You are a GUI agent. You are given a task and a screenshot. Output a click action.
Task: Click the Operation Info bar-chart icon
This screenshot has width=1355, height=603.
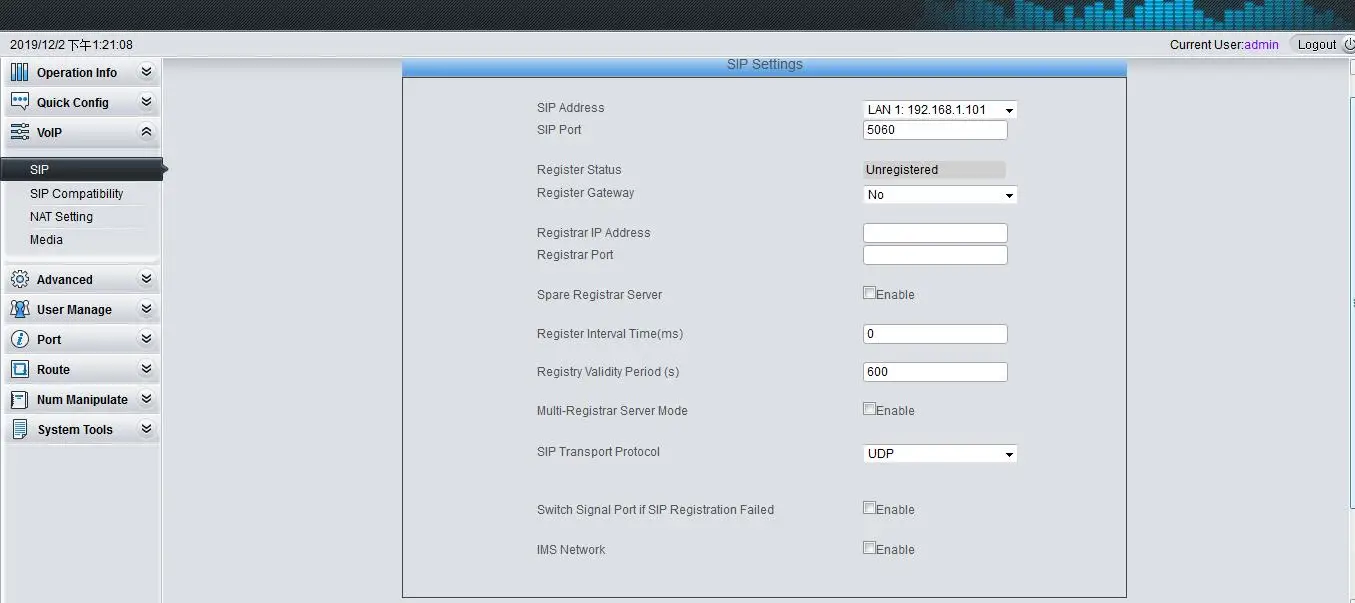click(20, 72)
